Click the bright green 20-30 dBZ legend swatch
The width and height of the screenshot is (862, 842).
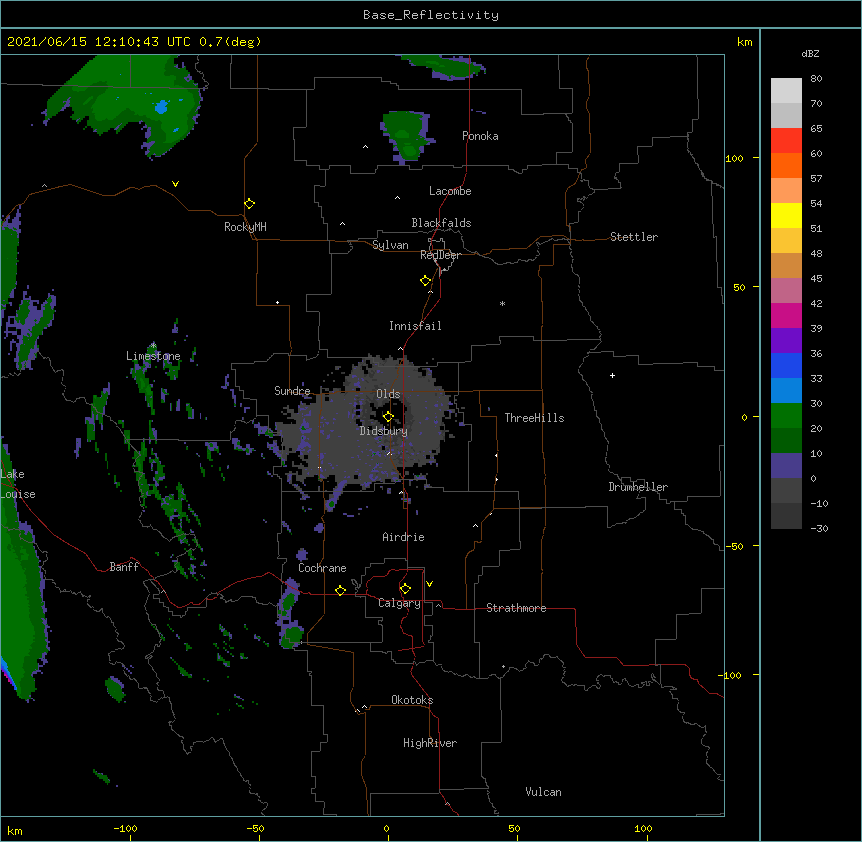pos(786,416)
